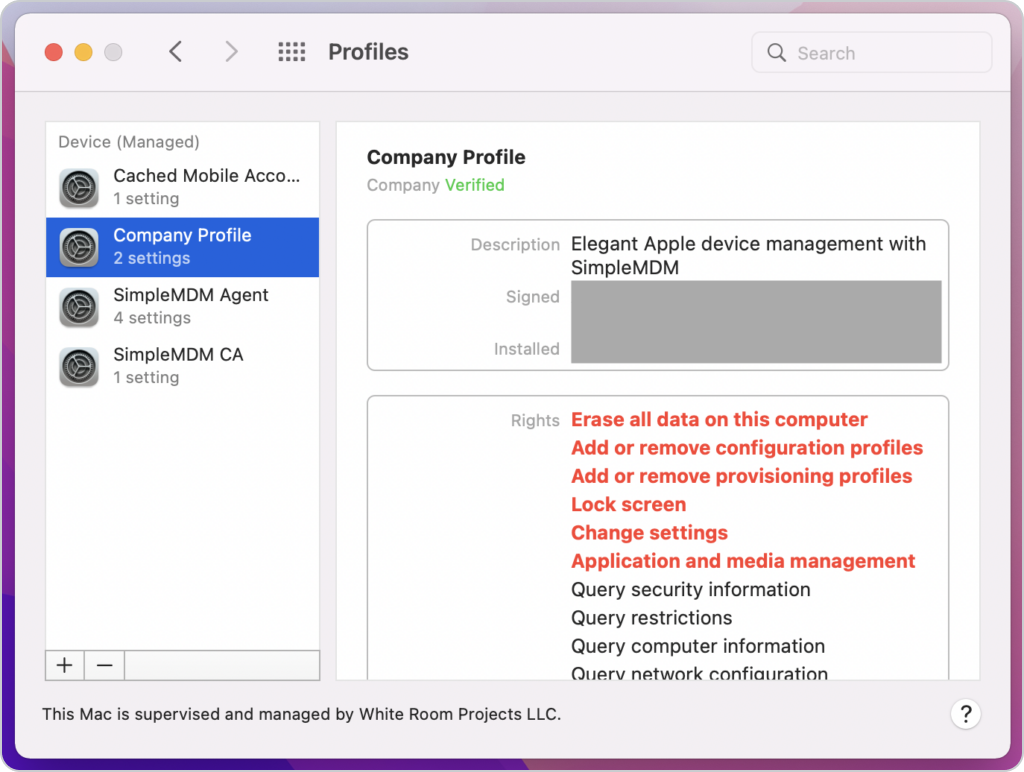Remove selected profile with the minus button
This screenshot has height=772, width=1024.
point(104,665)
